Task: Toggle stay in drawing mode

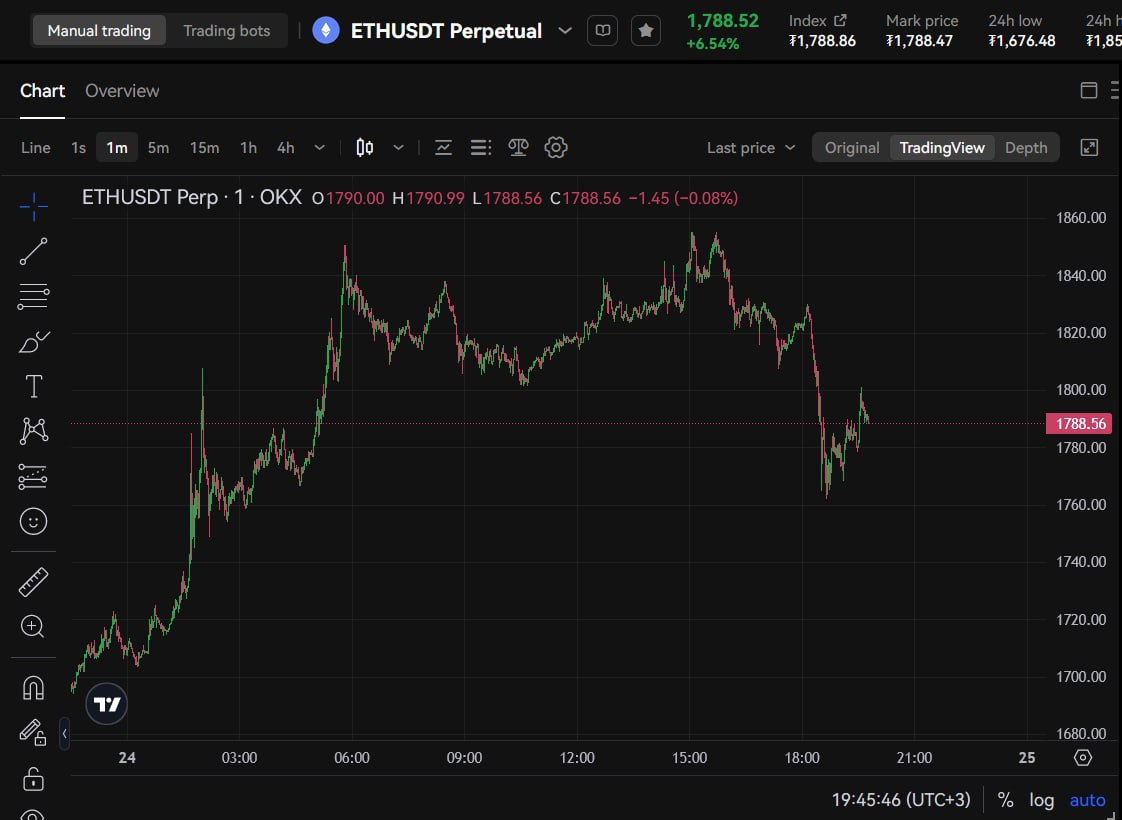Action: tap(33, 733)
